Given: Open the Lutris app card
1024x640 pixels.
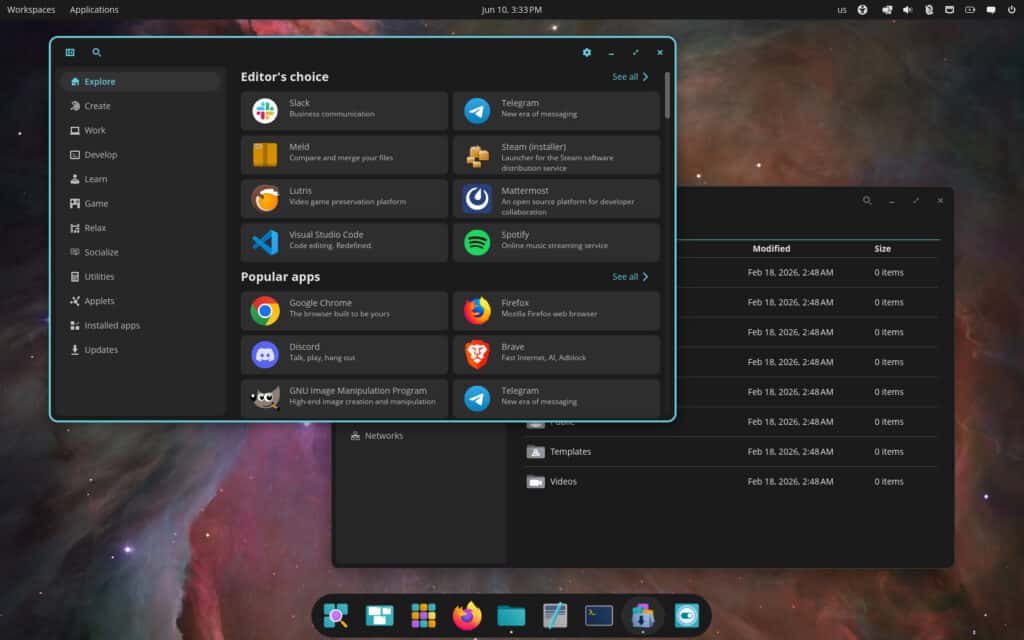Looking at the screenshot, I should [344, 199].
